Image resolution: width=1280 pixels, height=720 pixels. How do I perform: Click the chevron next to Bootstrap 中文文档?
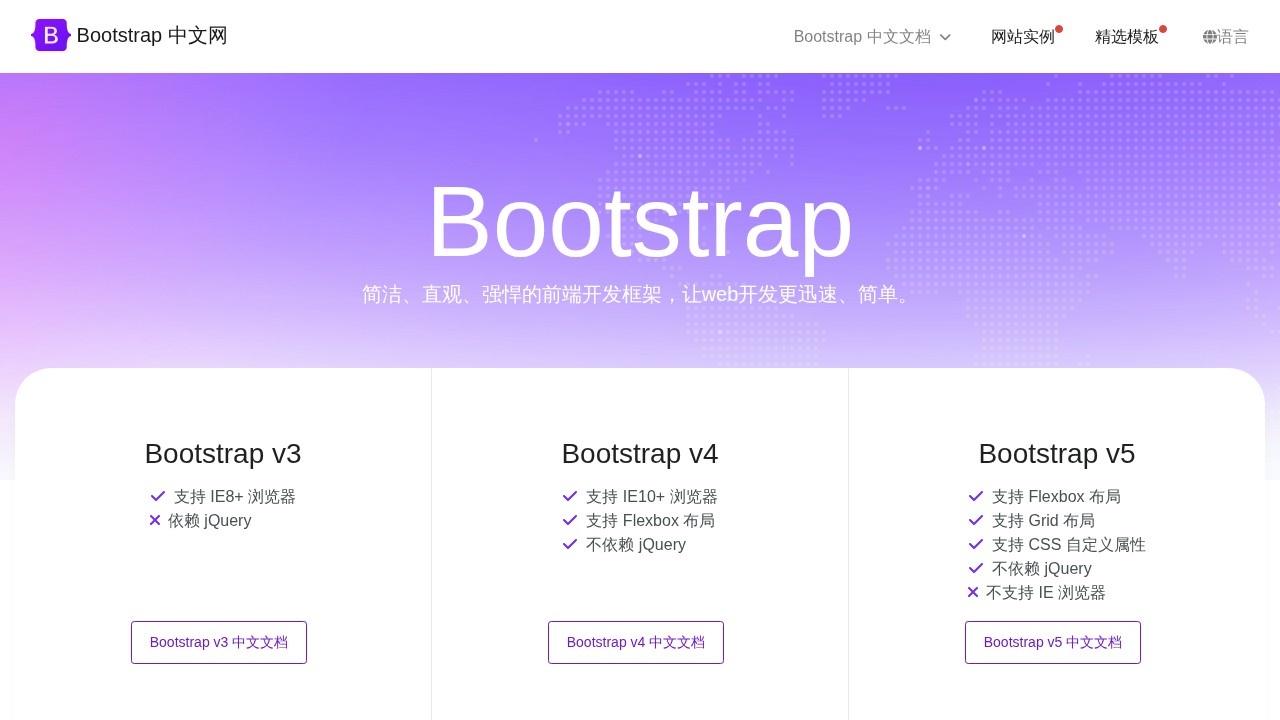945,37
